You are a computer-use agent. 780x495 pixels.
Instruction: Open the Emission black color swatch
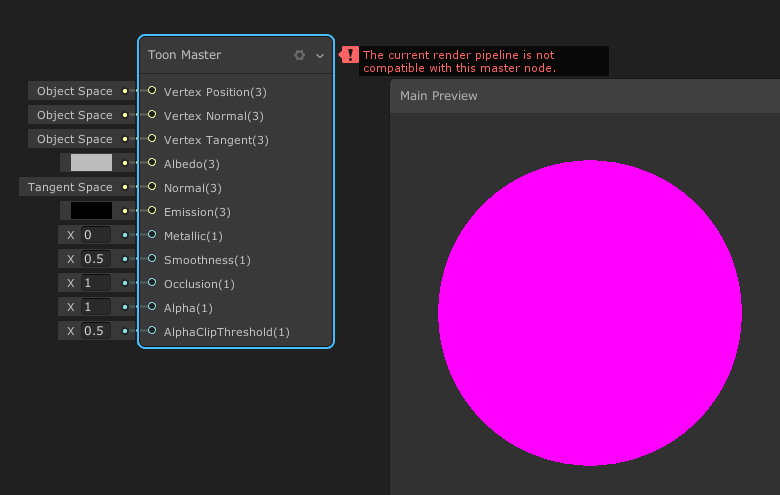[92, 211]
